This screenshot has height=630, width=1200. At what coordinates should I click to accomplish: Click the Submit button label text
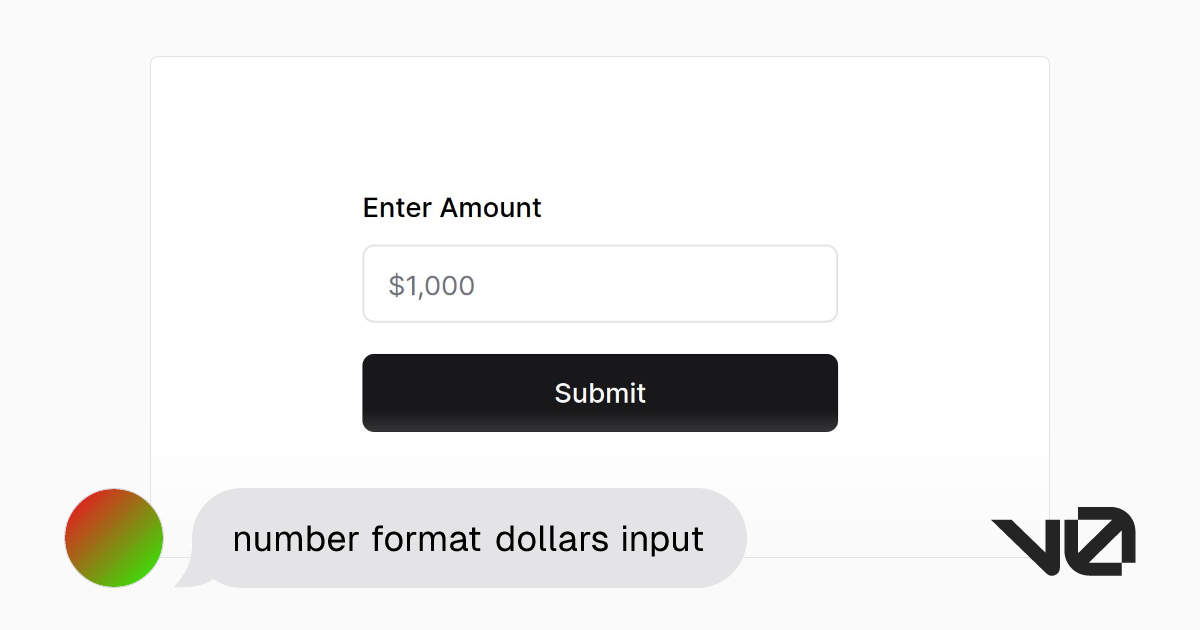(600, 393)
